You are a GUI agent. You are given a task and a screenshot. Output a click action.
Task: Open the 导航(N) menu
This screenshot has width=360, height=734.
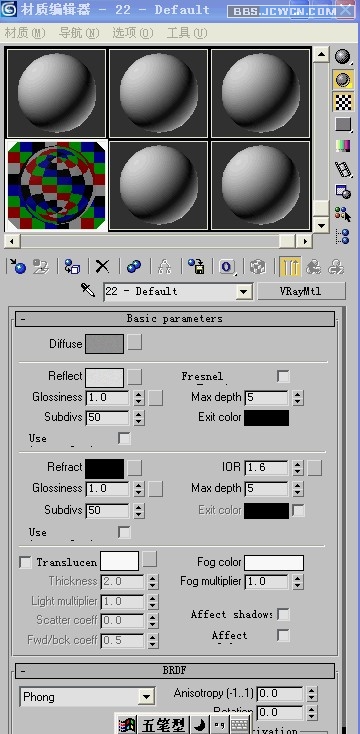(x=79, y=32)
